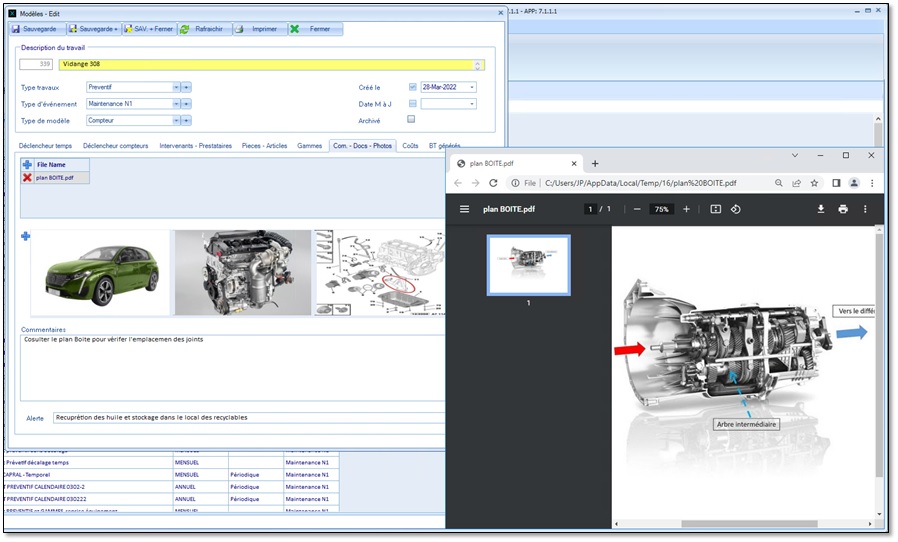Open the Type travaux dropdown
898x542 pixels.
tap(176, 87)
